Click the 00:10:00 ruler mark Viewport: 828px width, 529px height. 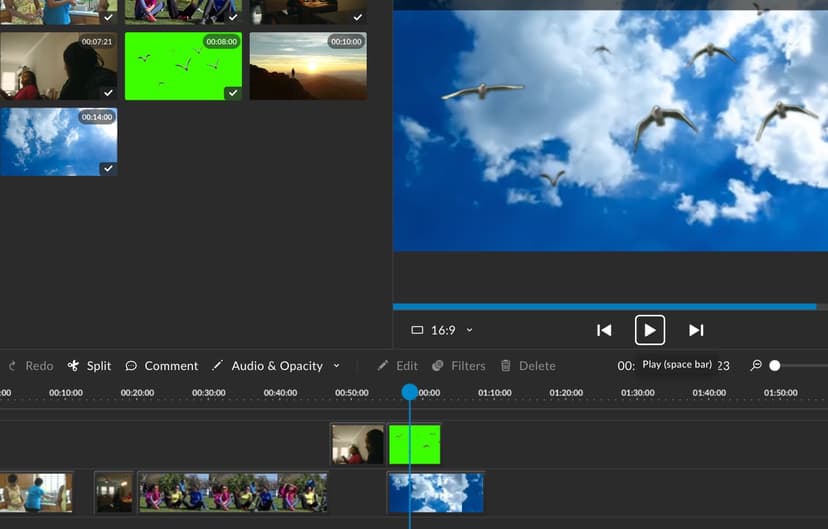pos(66,393)
